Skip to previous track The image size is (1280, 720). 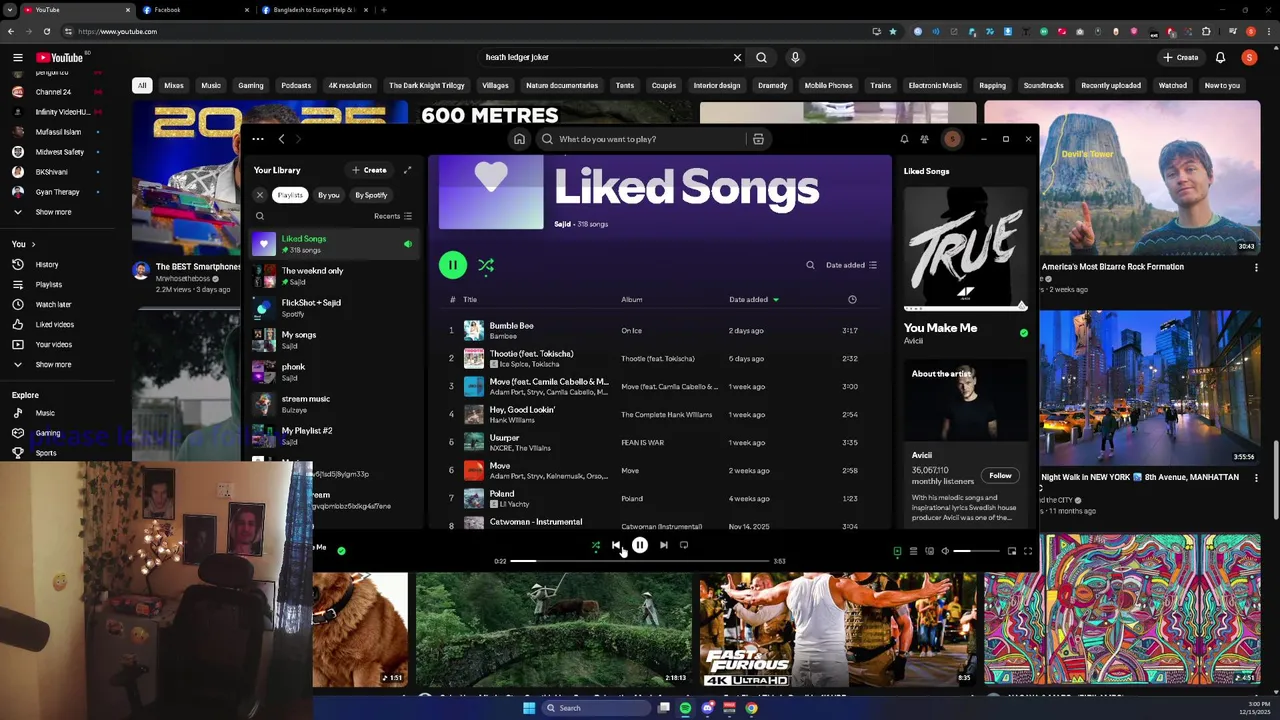tap(616, 545)
